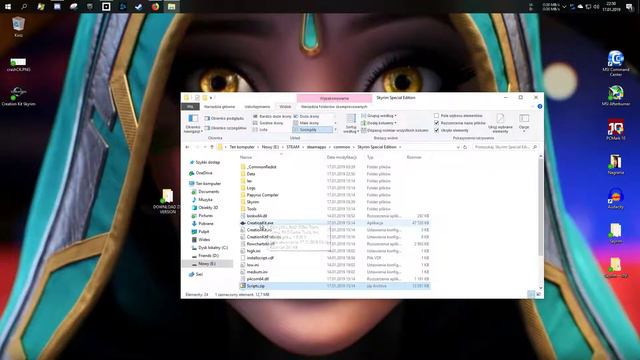Viewport: 640px width, 360px height.
Task: Expand system tray hidden icons chevron
Action: tap(564, 7)
